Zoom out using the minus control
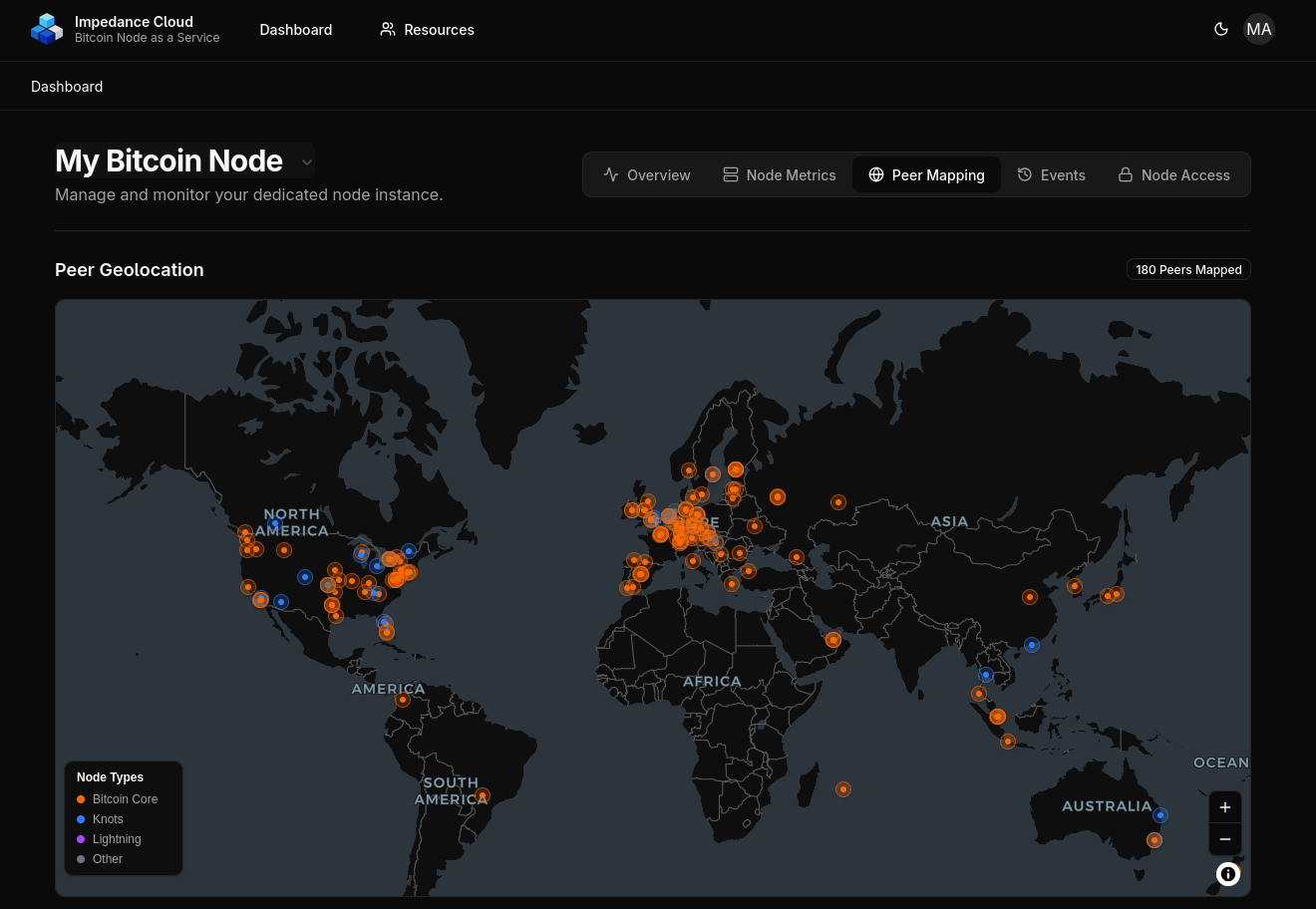 coord(1224,839)
